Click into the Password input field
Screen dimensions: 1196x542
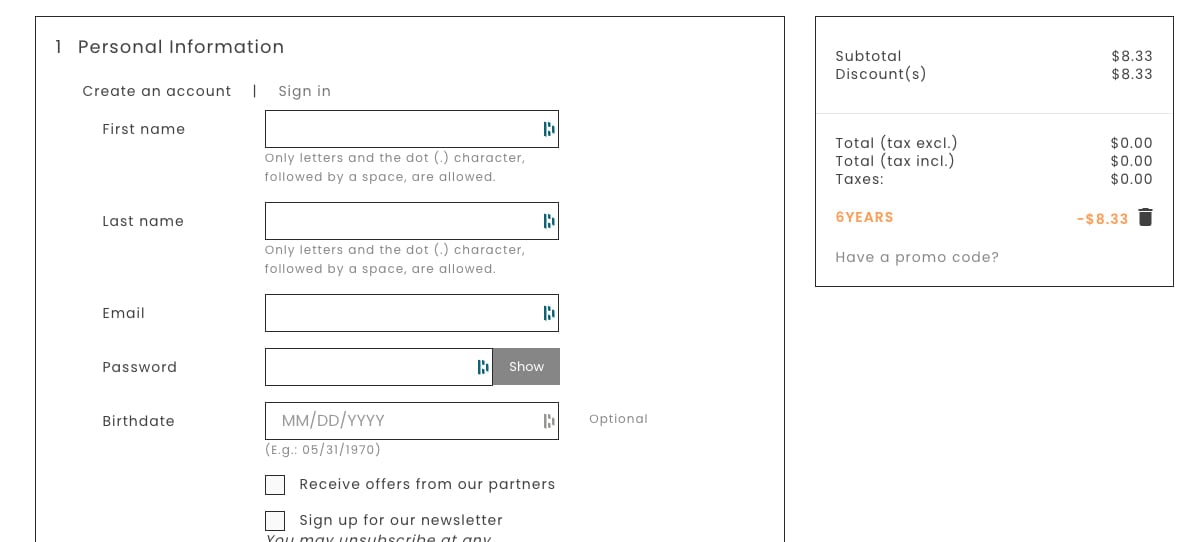click(370, 367)
